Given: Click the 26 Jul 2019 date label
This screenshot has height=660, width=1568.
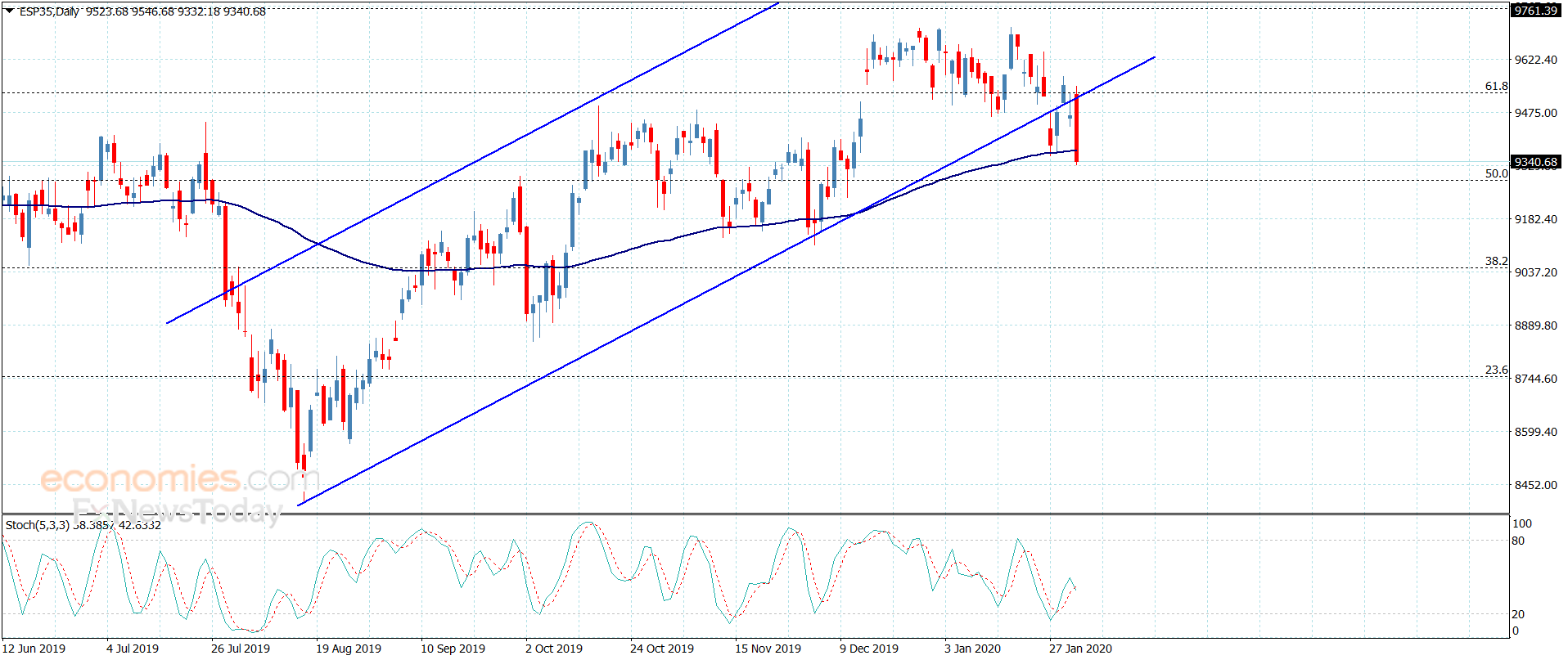Looking at the screenshot, I should 241,649.
